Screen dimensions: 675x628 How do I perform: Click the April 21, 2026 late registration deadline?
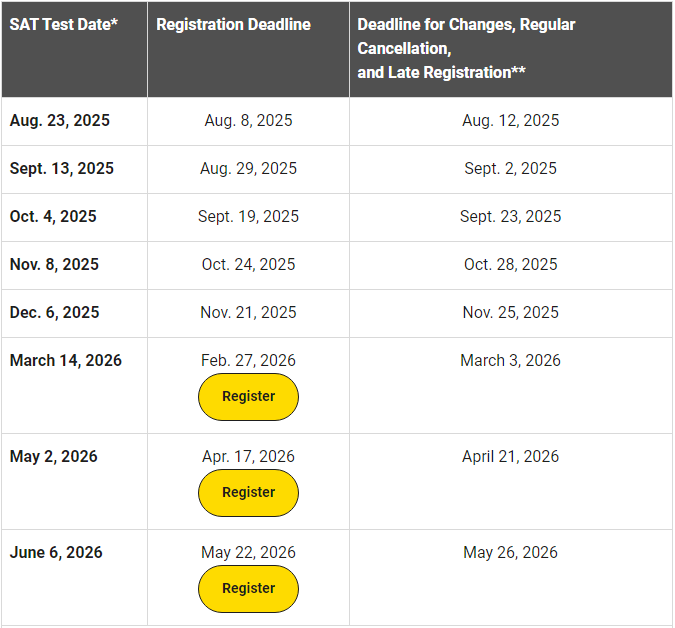tap(510, 456)
